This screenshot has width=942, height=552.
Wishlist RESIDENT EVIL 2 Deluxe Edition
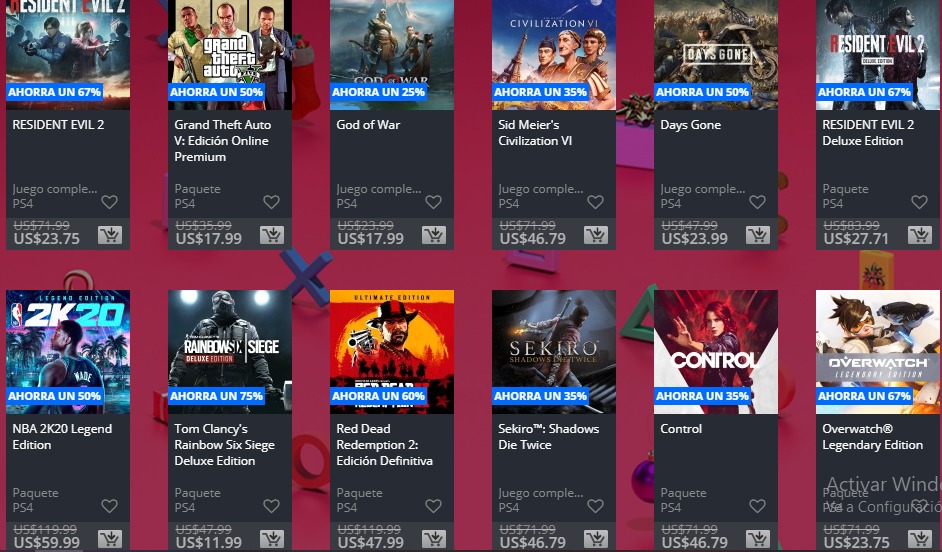(919, 202)
